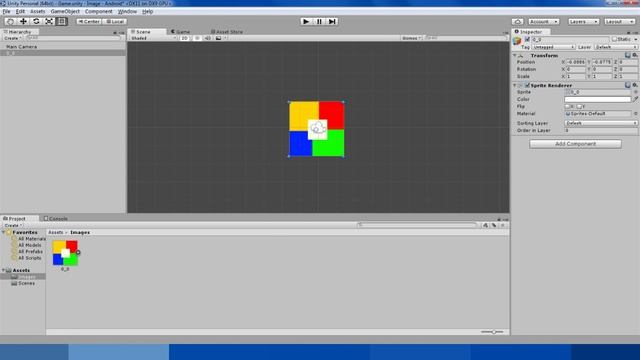Toggle scene lighting button

pos(197,38)
